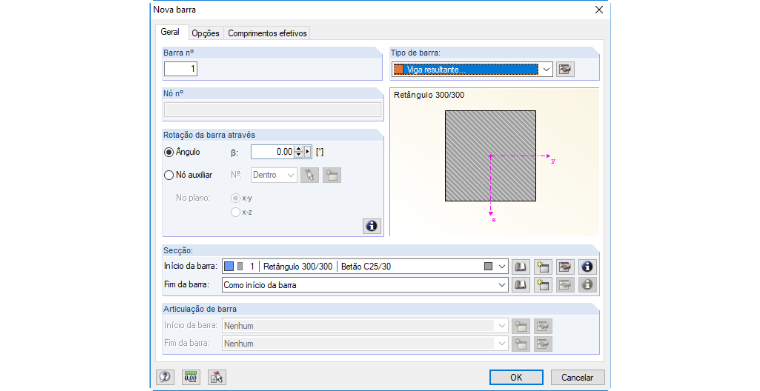The height and width of the screenshot is (391, 760).
Task: Expand the Tipo de barra dropdown
Action: tap(546, 70)
